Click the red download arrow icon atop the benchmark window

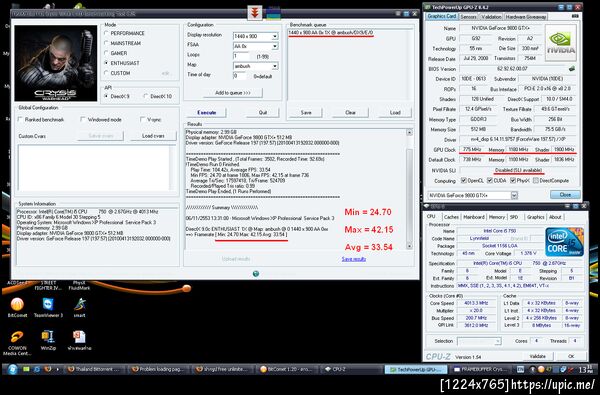click(254, 13)
